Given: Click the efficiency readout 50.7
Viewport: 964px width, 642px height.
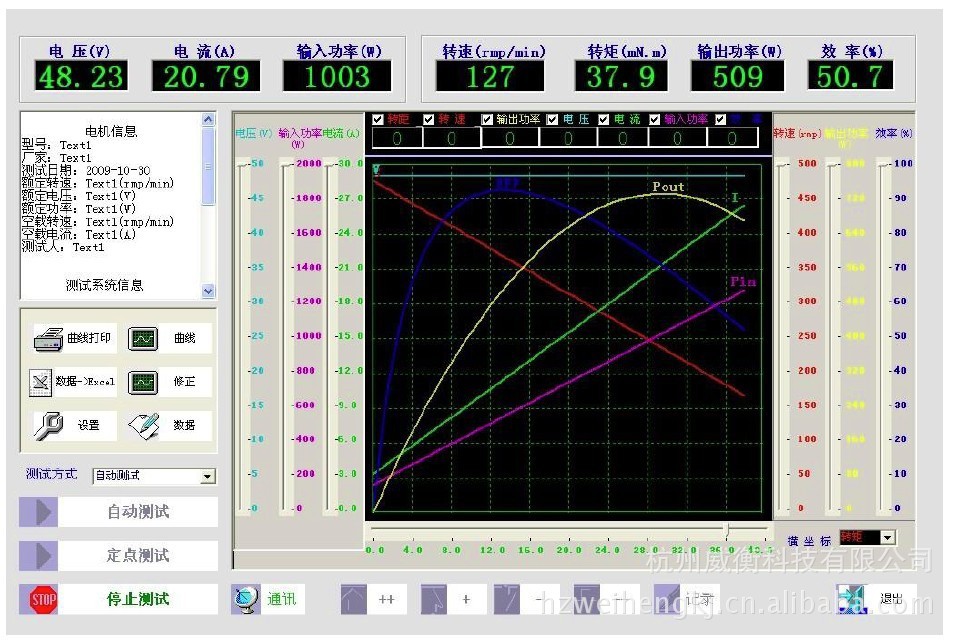Looking at the screenshot, I should click(850, 76).
